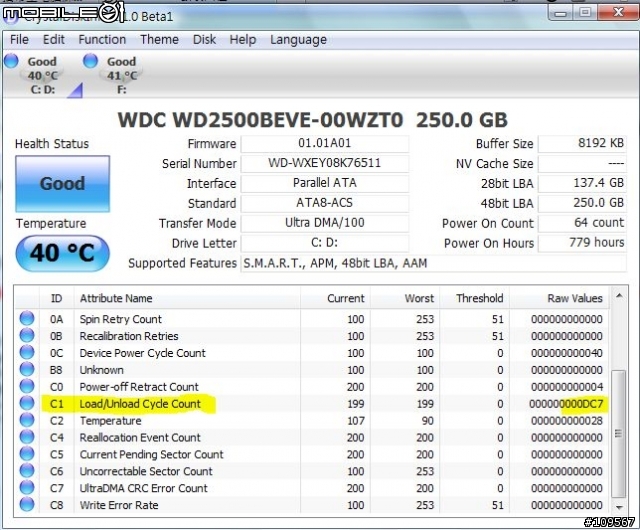Open the File menu
640x530 pixels.
[x=19, y=40]
